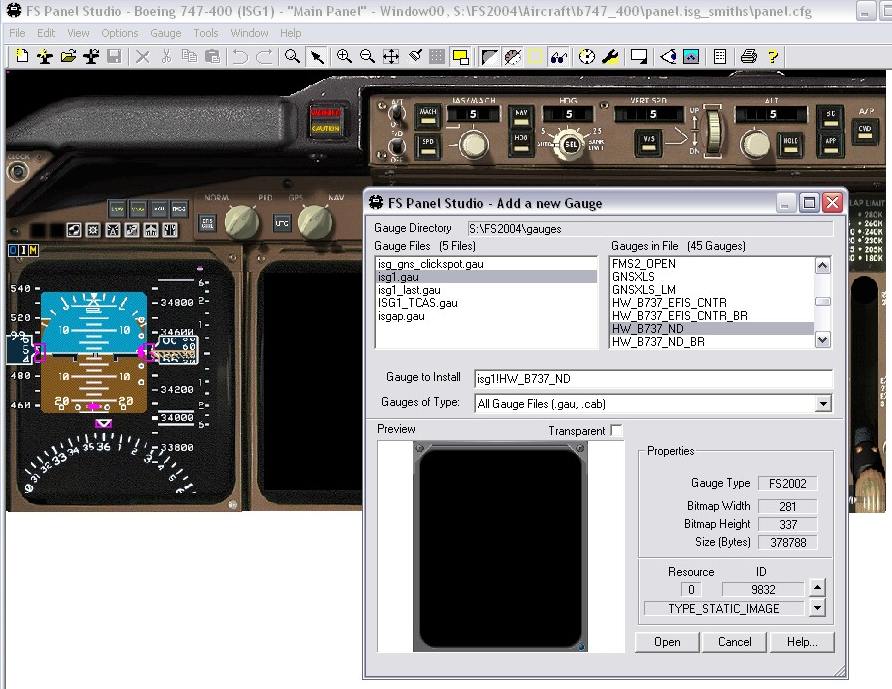The width and height of the screenshot is (892, 689).
Task: Toggle the half-shaded background display toolbar button
Action: tap(489, 56)
